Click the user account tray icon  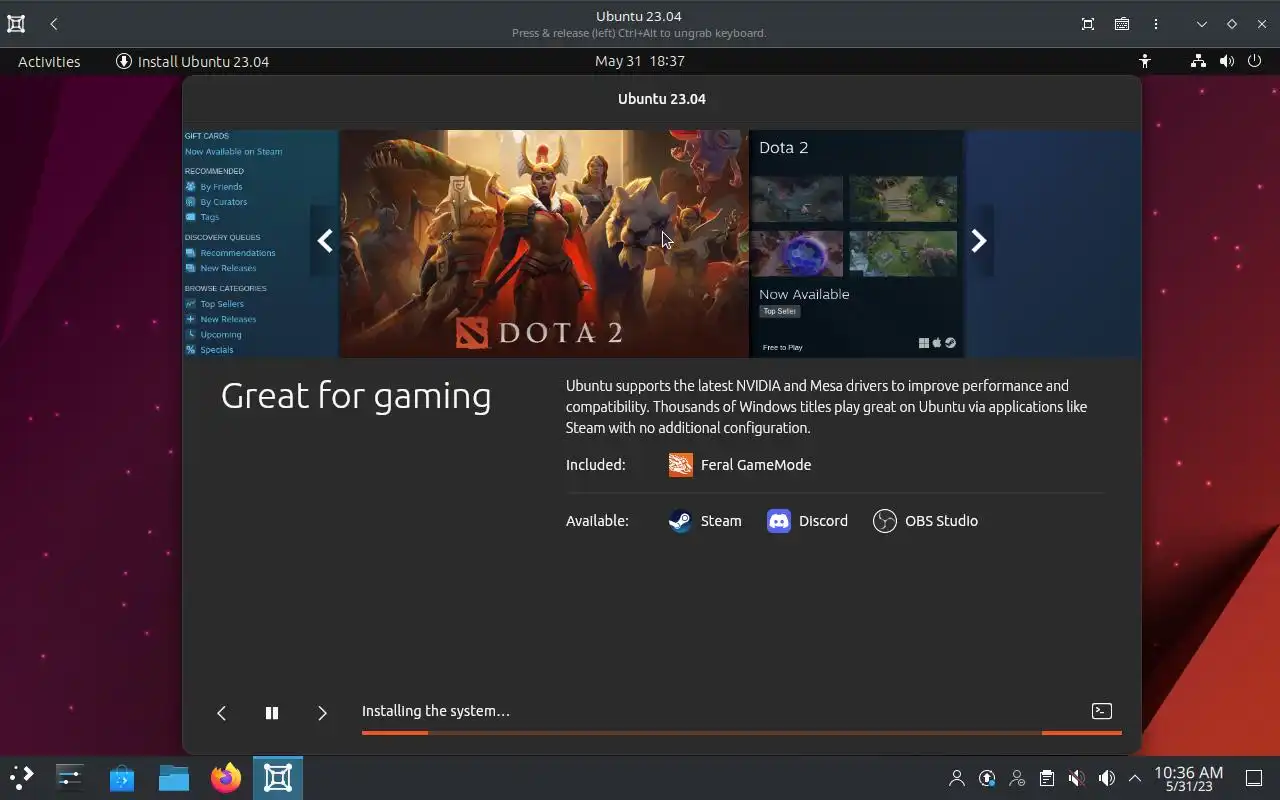coord(957,778)
